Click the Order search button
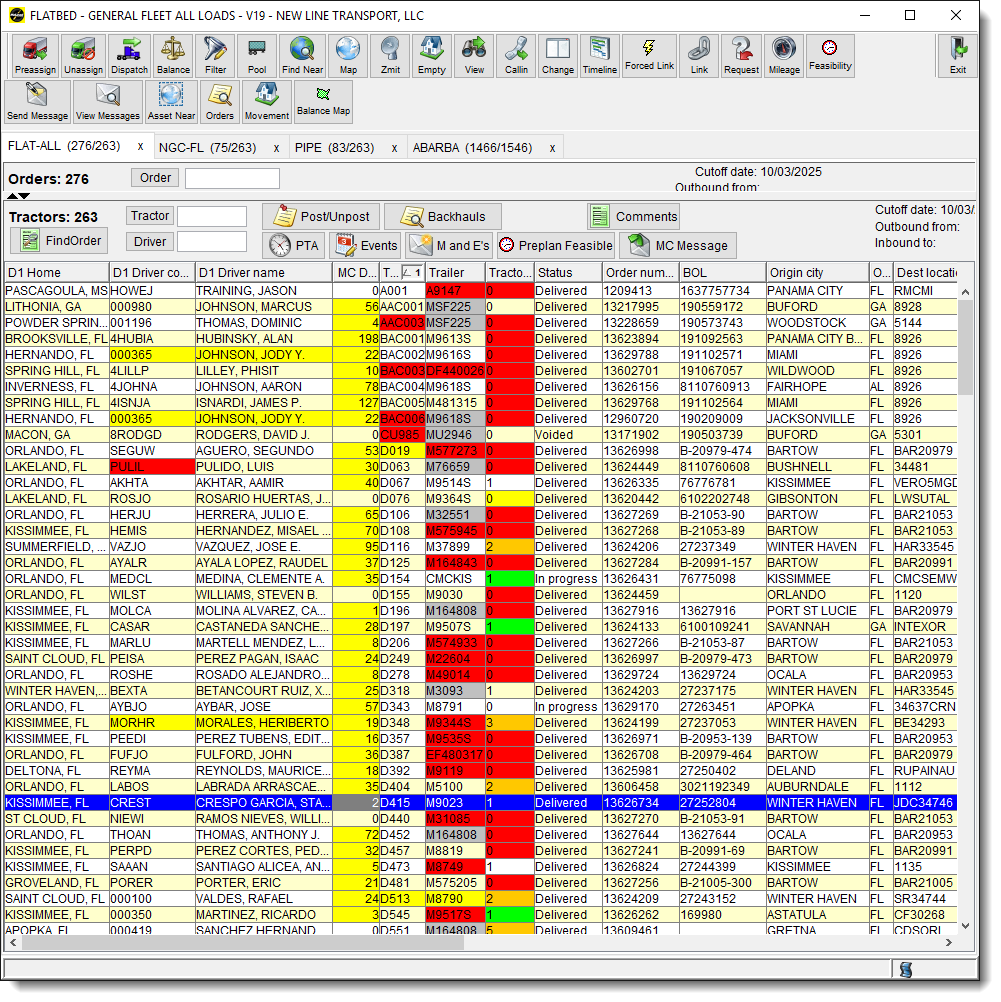Viewport: 1001px width, 1002px height. tap(155, 178)
